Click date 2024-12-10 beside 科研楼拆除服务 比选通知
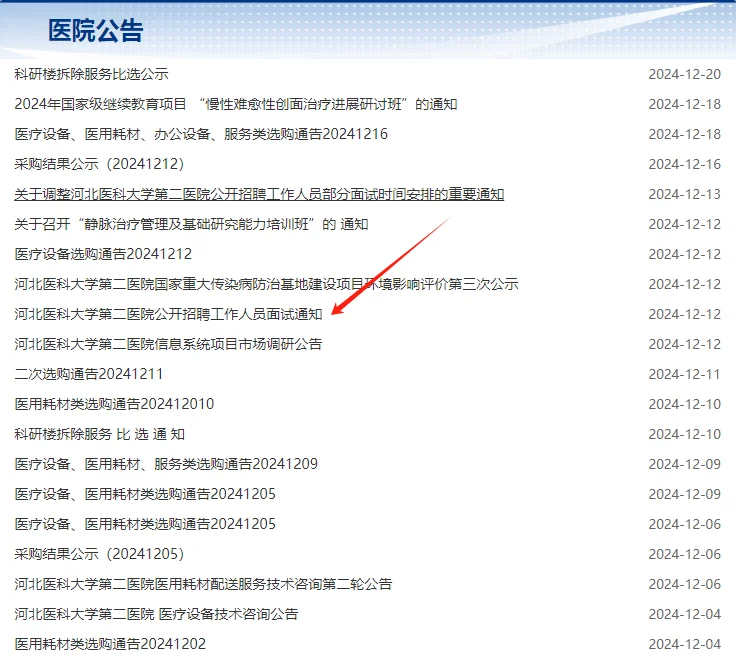 (x=684, y=434)
